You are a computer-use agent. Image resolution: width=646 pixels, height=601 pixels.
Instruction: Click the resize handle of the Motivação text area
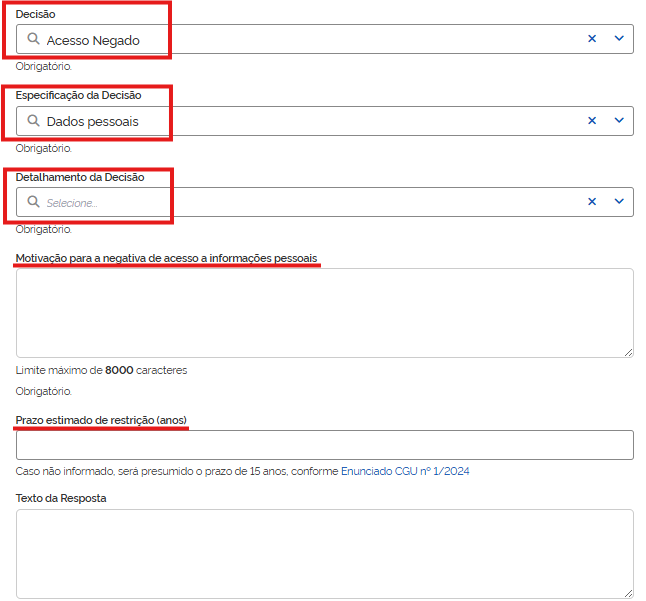pos(628,352)
